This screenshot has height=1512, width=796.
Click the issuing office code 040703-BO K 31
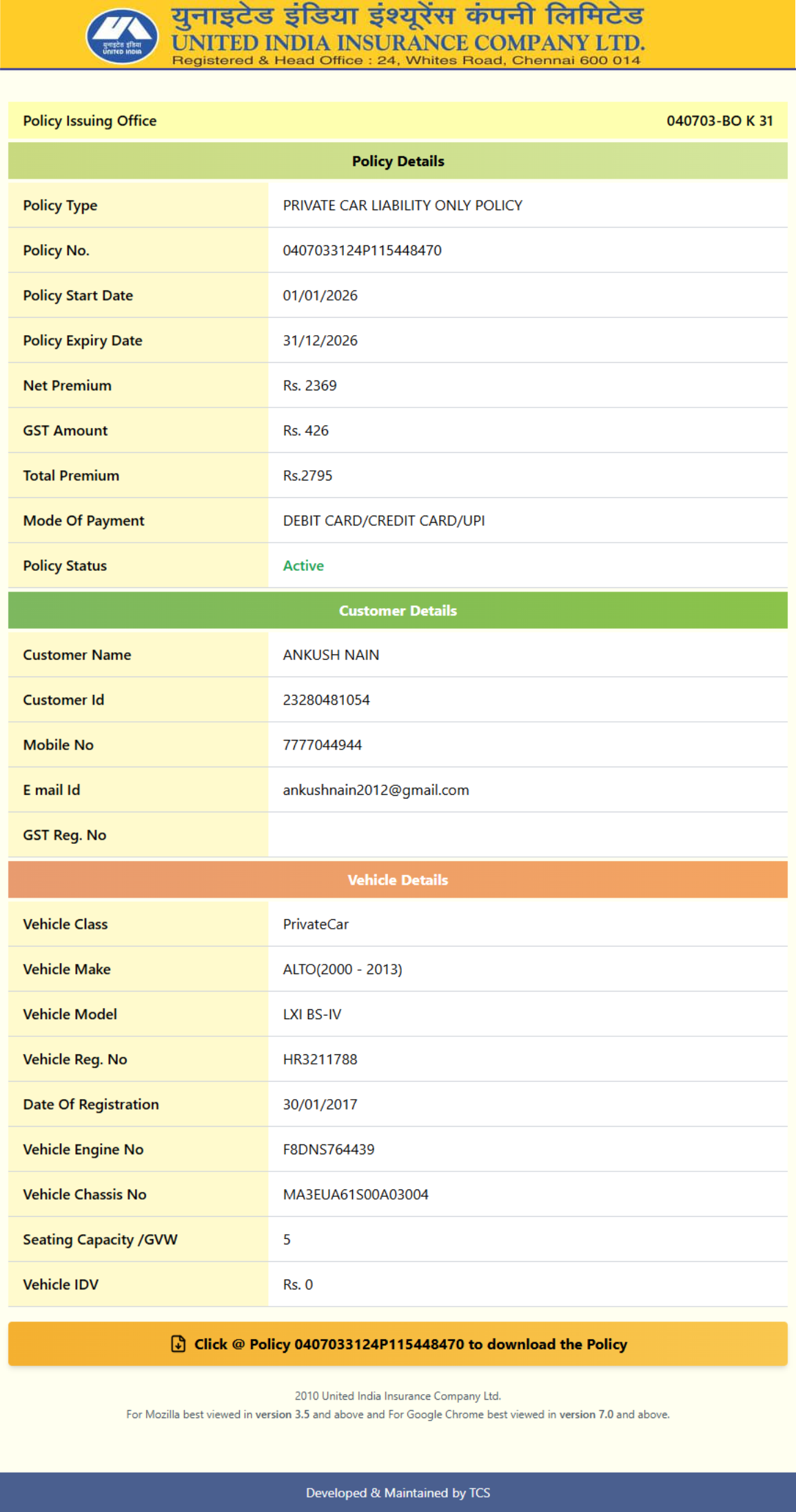719,121
